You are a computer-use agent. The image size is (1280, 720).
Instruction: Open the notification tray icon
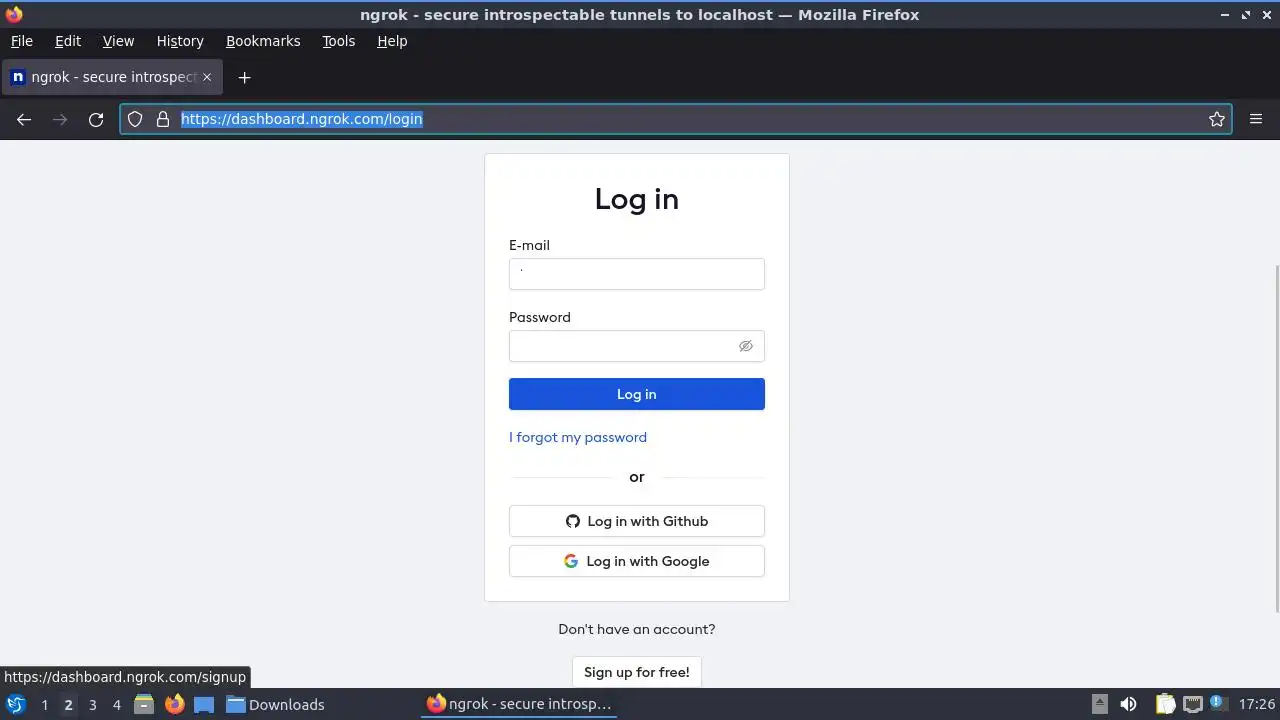[x=1217, y=703]
